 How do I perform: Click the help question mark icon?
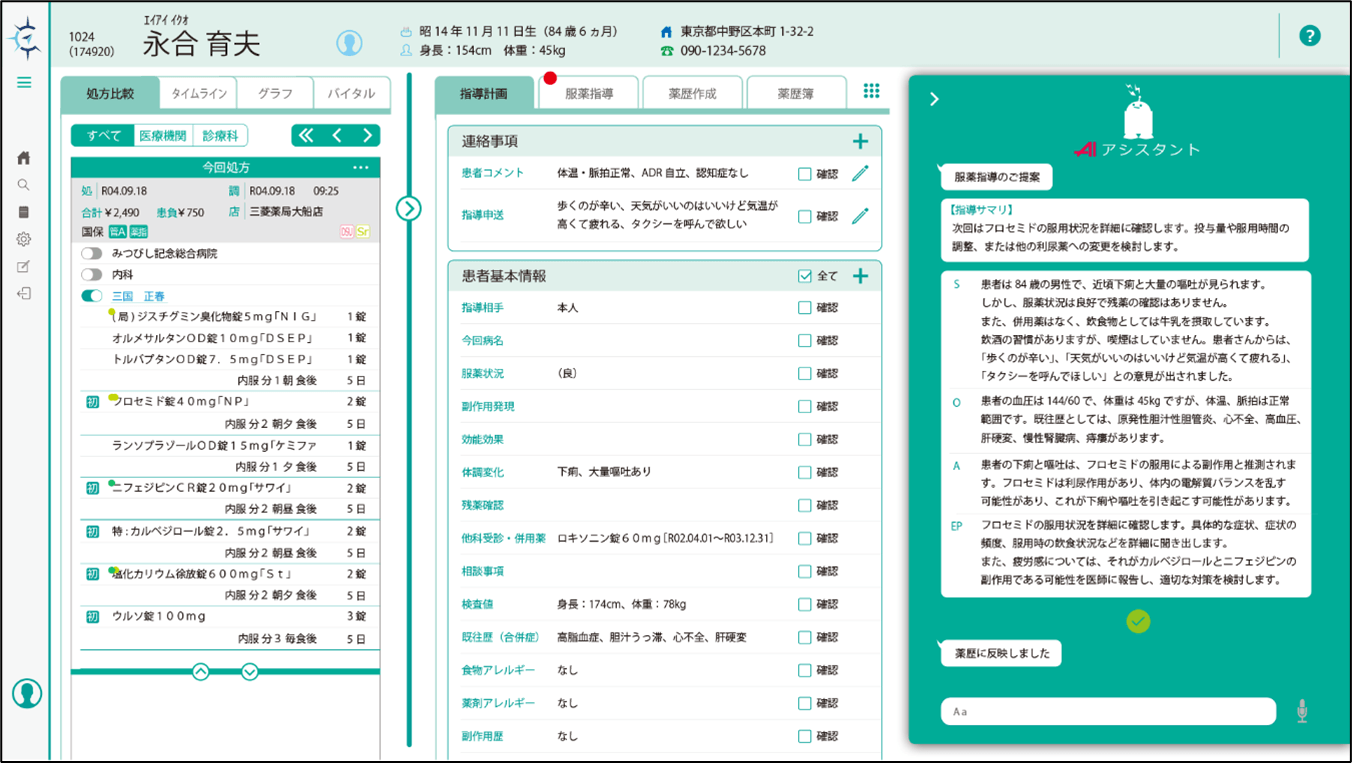(x=1309, y=36)
